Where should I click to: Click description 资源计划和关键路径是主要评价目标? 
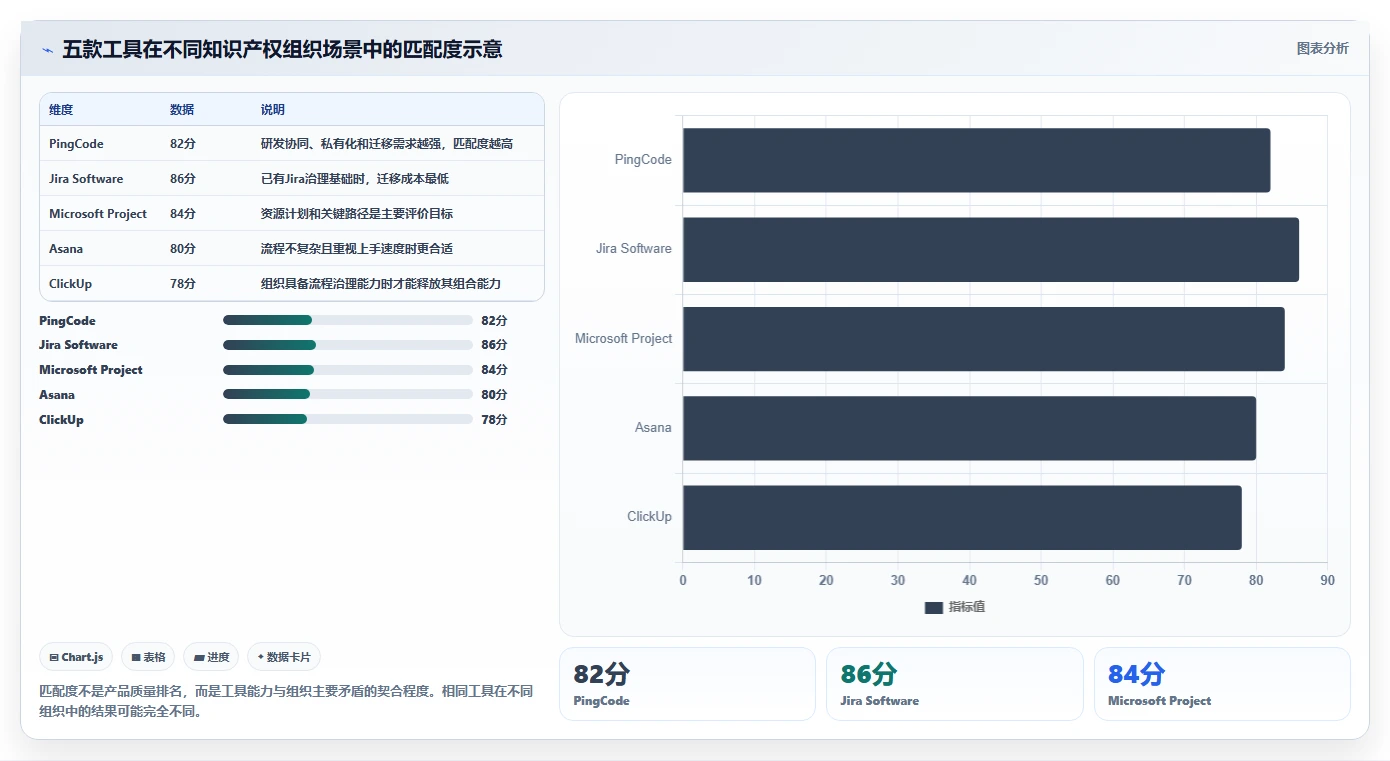(357, 214)
